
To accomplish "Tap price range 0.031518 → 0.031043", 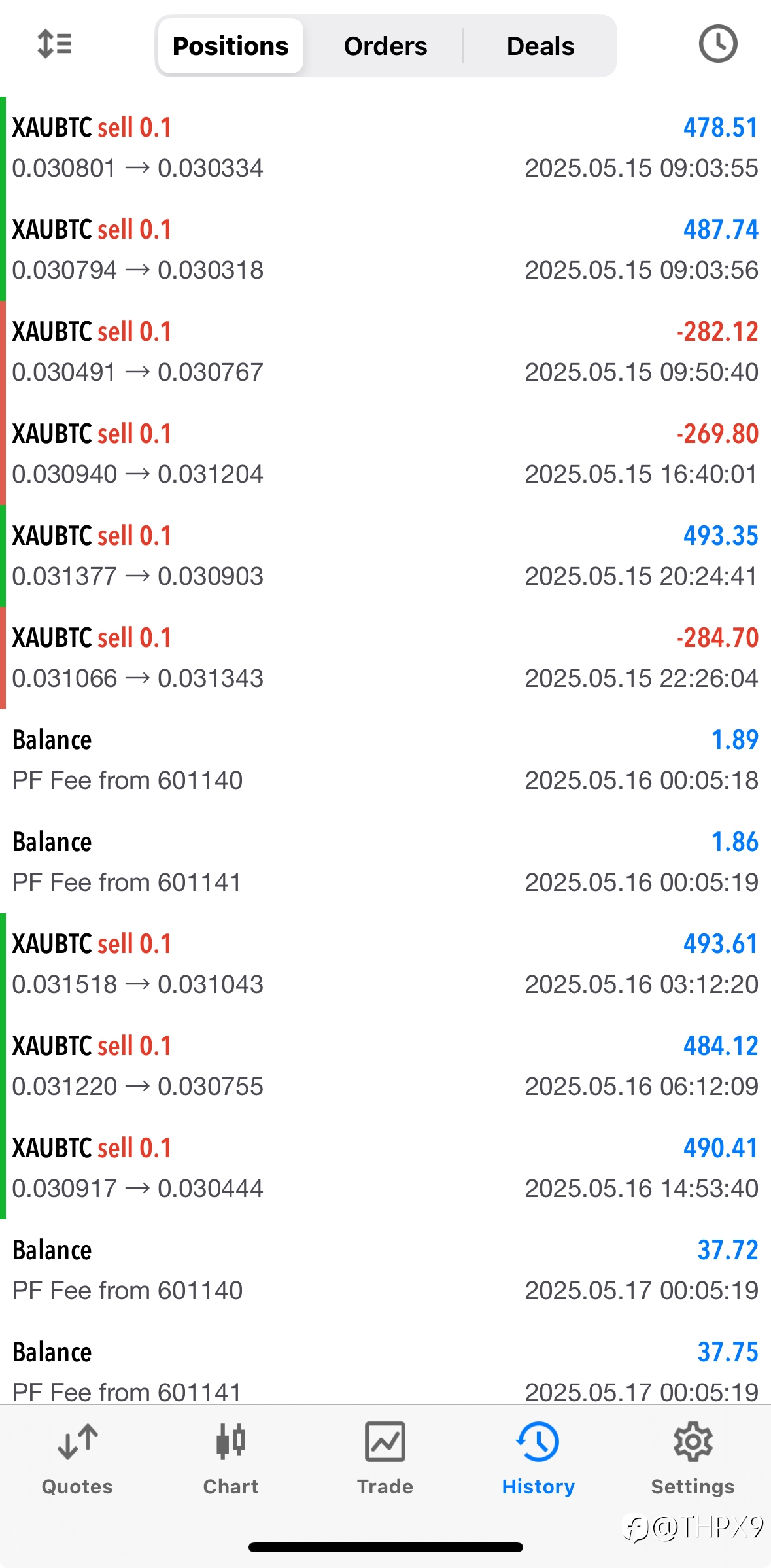I will tap(138, 984).
